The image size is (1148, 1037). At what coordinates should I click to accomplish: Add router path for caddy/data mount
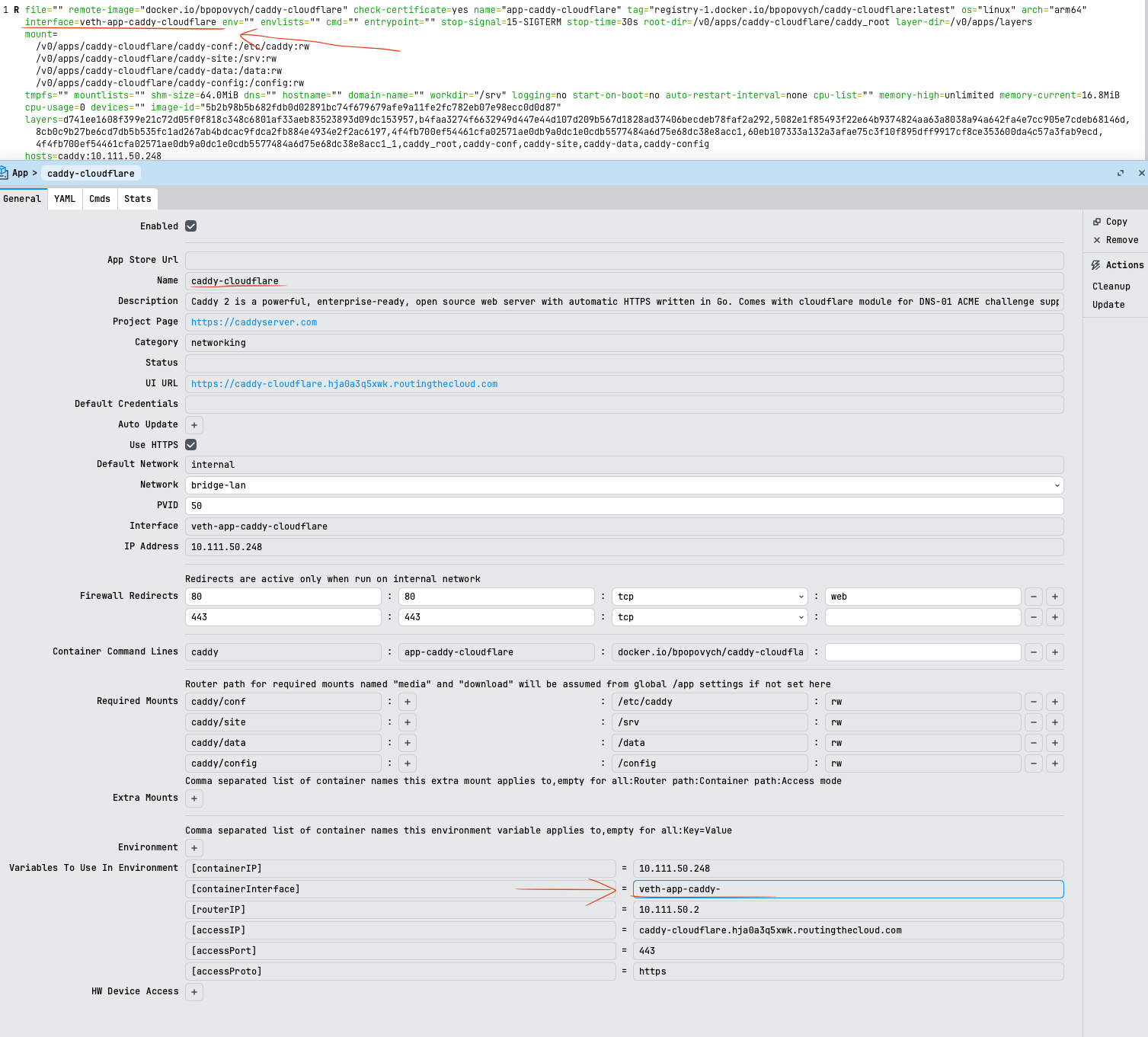point(408,743)
